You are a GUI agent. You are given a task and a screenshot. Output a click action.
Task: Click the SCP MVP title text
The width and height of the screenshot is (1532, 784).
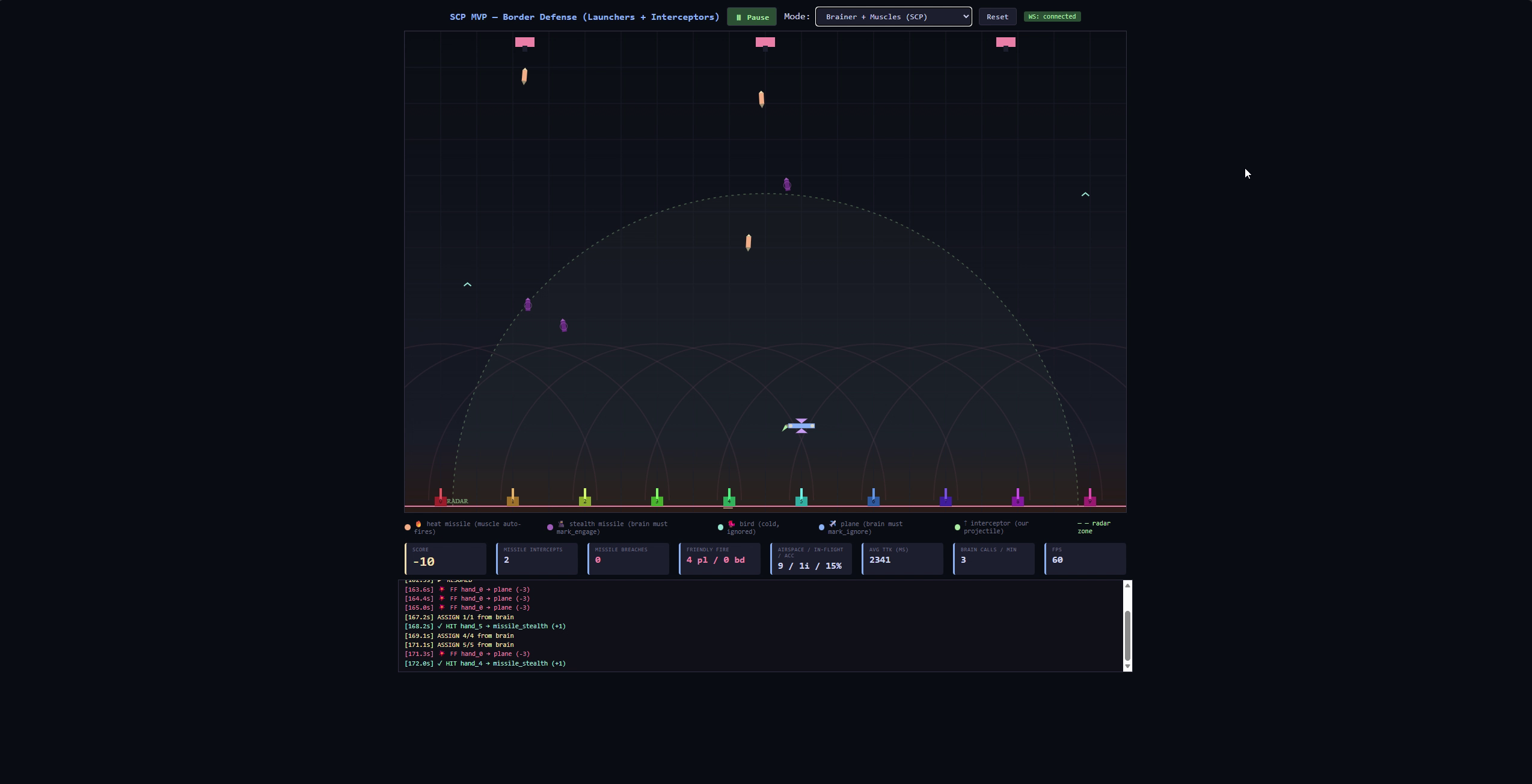(x=583, y=17)
